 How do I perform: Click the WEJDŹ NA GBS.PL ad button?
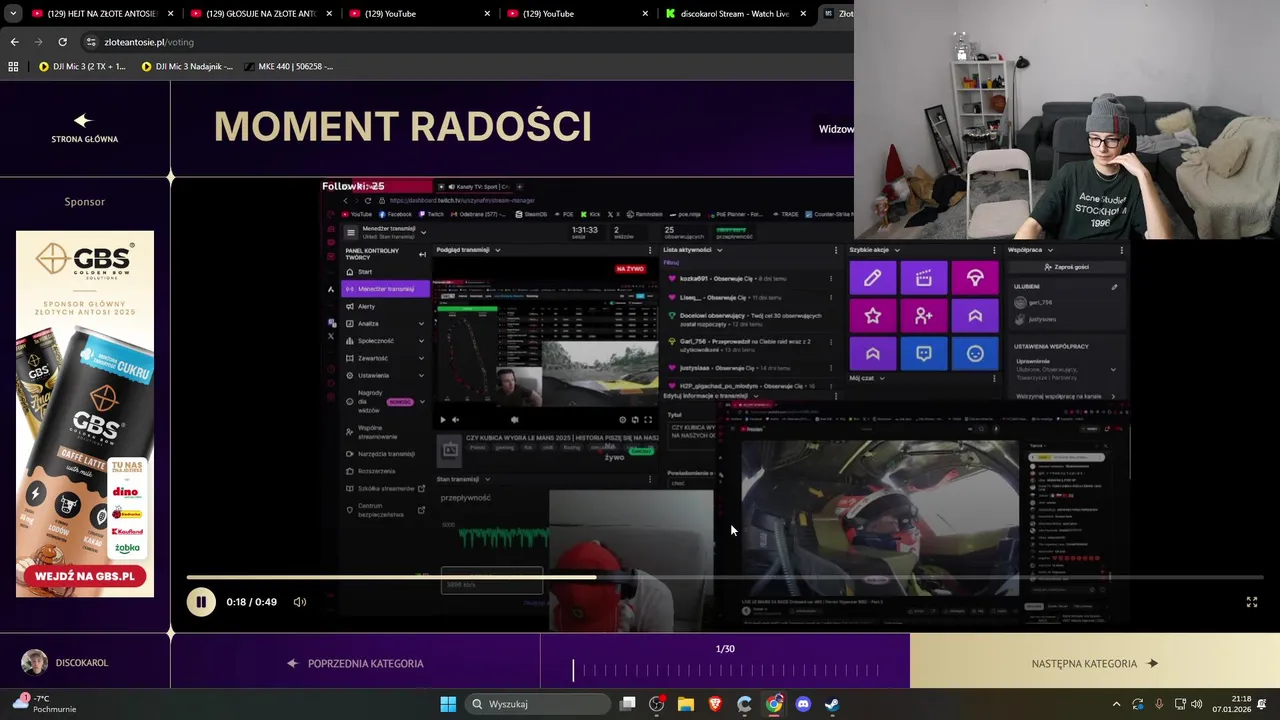point(85,576)
